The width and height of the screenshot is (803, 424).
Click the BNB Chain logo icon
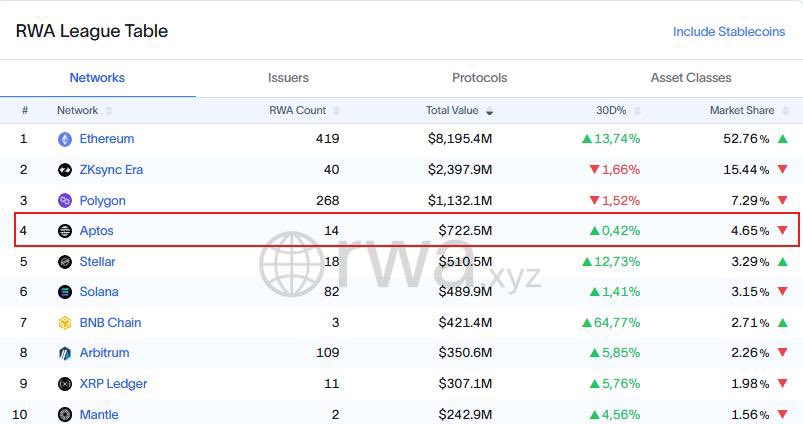point(65,323)
